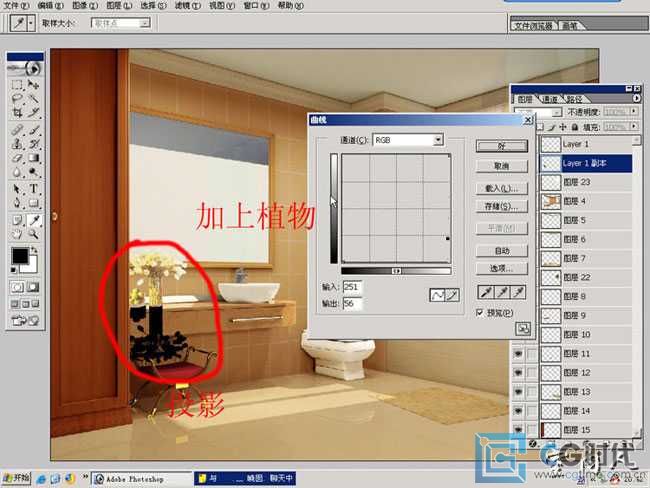This screenshot has width=650, height=488.
Task: Select the Type tool
Action: point(34,189)
